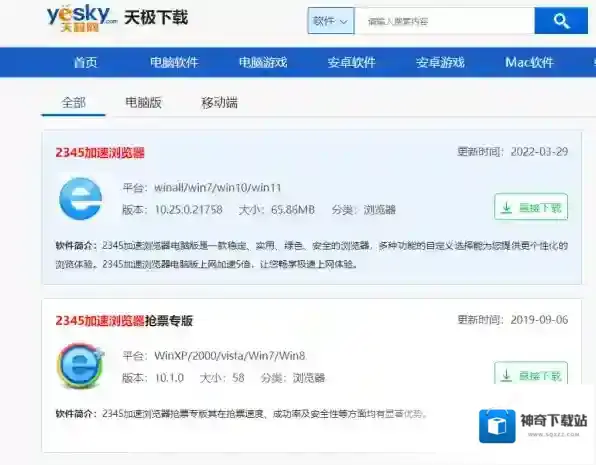The height and width of the screenshot is (465, 596).
Task: Click the size text 65.86MB
Action: 293,209
